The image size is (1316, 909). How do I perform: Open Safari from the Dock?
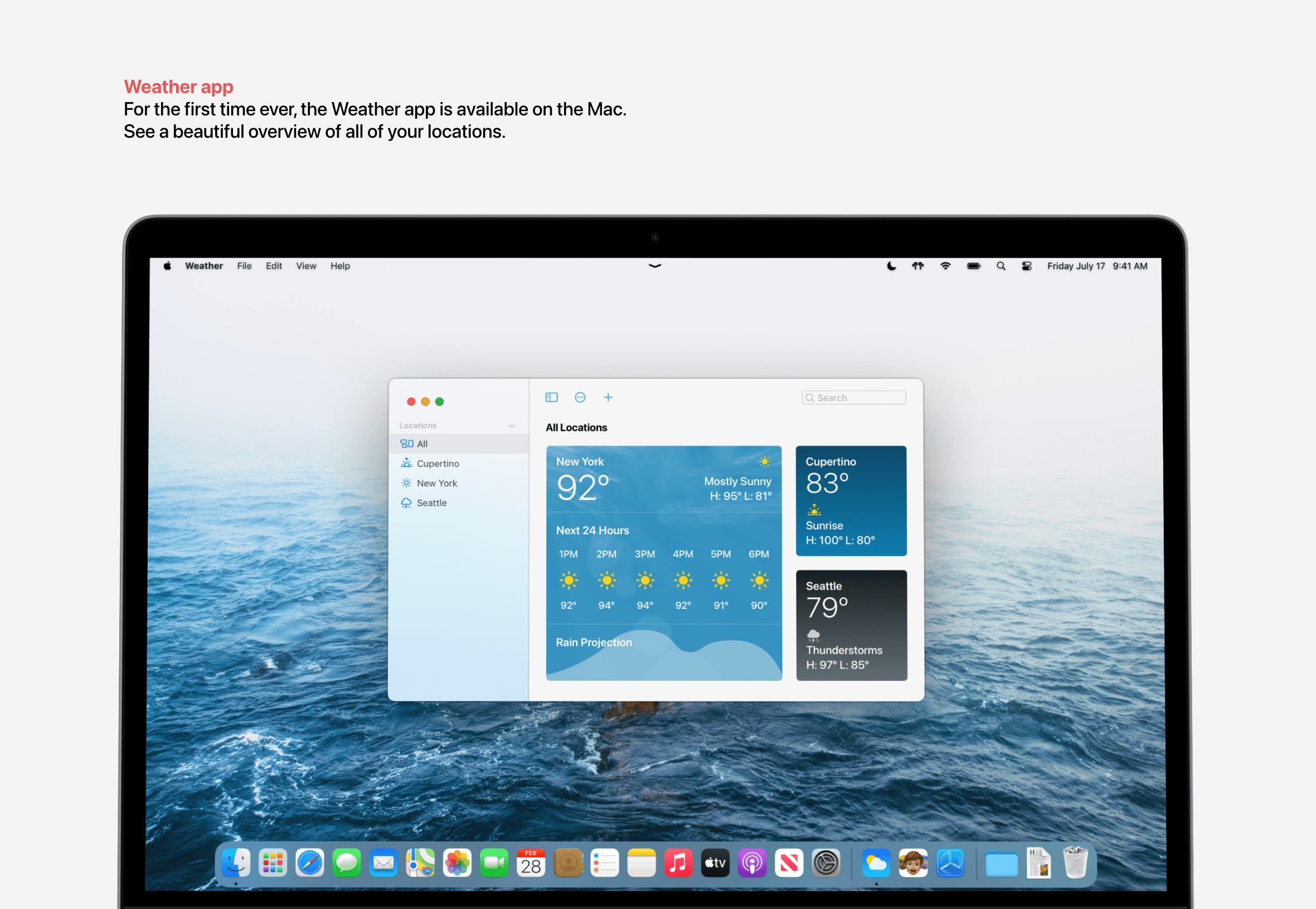[310, 862]
